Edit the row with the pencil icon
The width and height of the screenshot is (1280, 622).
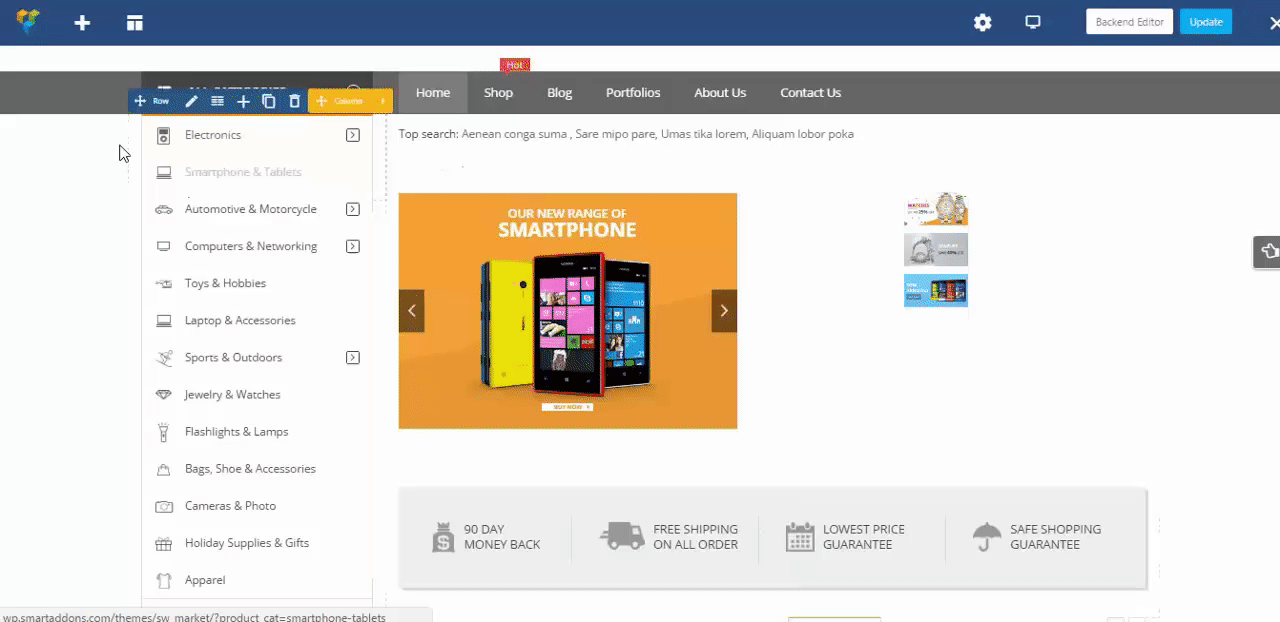point(192,101)
